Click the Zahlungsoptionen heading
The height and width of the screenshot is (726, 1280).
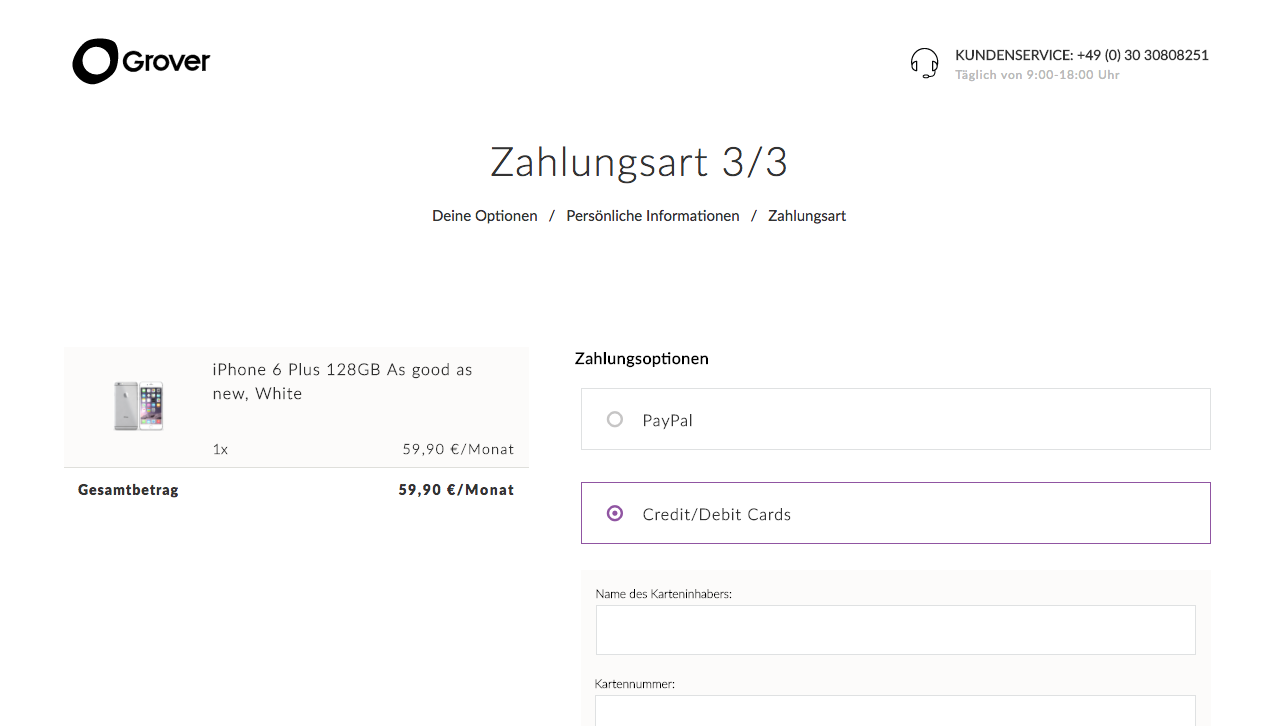click(x=642, y=358)
